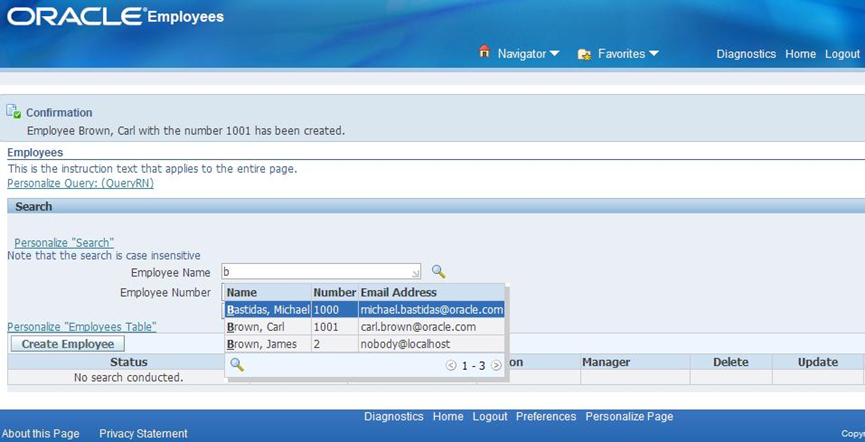Viewport: 865px width, 442px height.
Task: Click email michael.bastidas@oracle.com
Action: 431,310
